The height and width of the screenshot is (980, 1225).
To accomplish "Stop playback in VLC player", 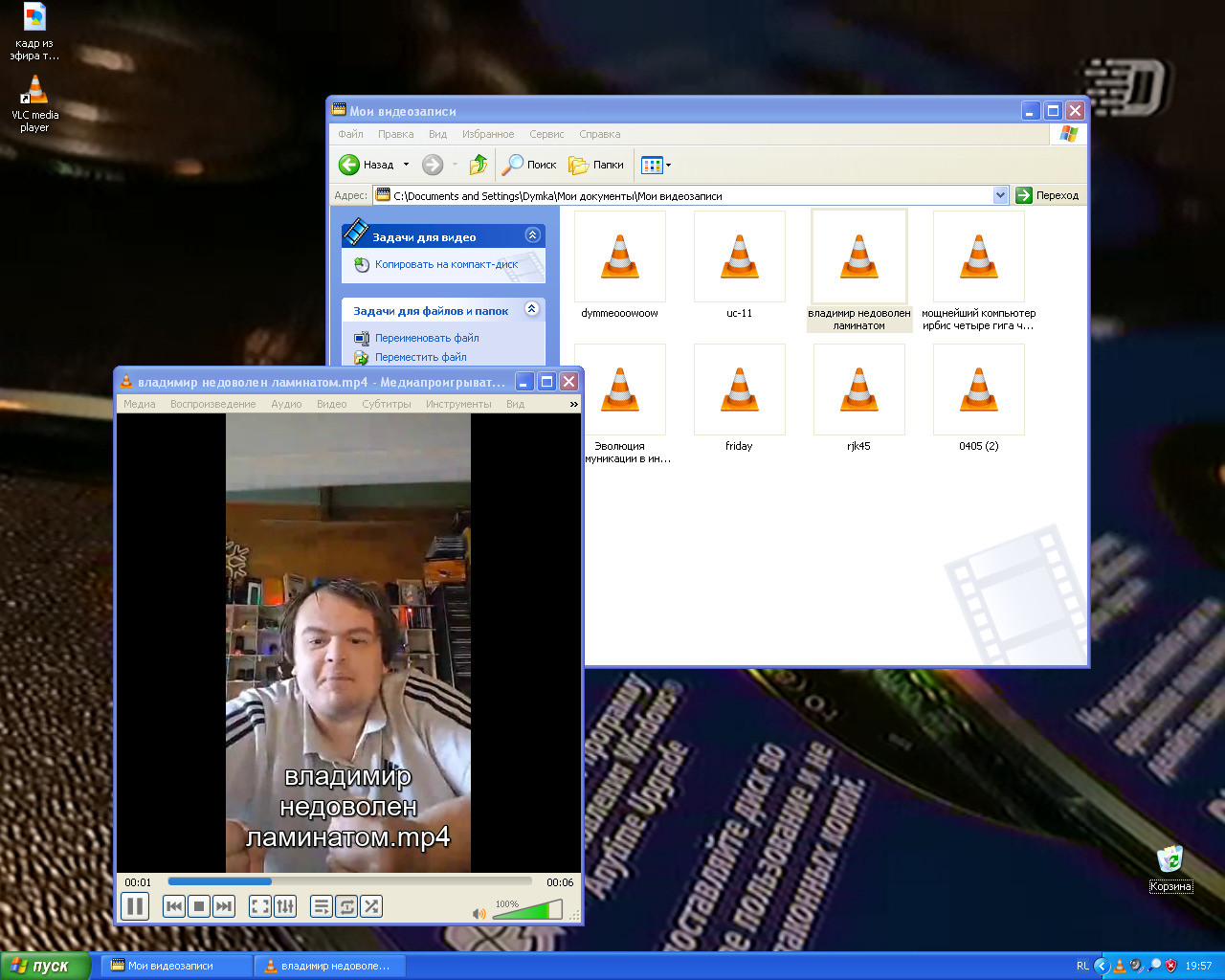I will coord(199,906).
